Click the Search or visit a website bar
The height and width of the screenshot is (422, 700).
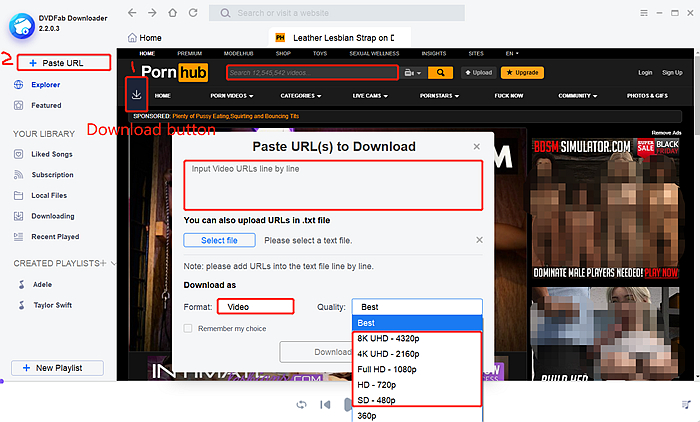point(337,13)
